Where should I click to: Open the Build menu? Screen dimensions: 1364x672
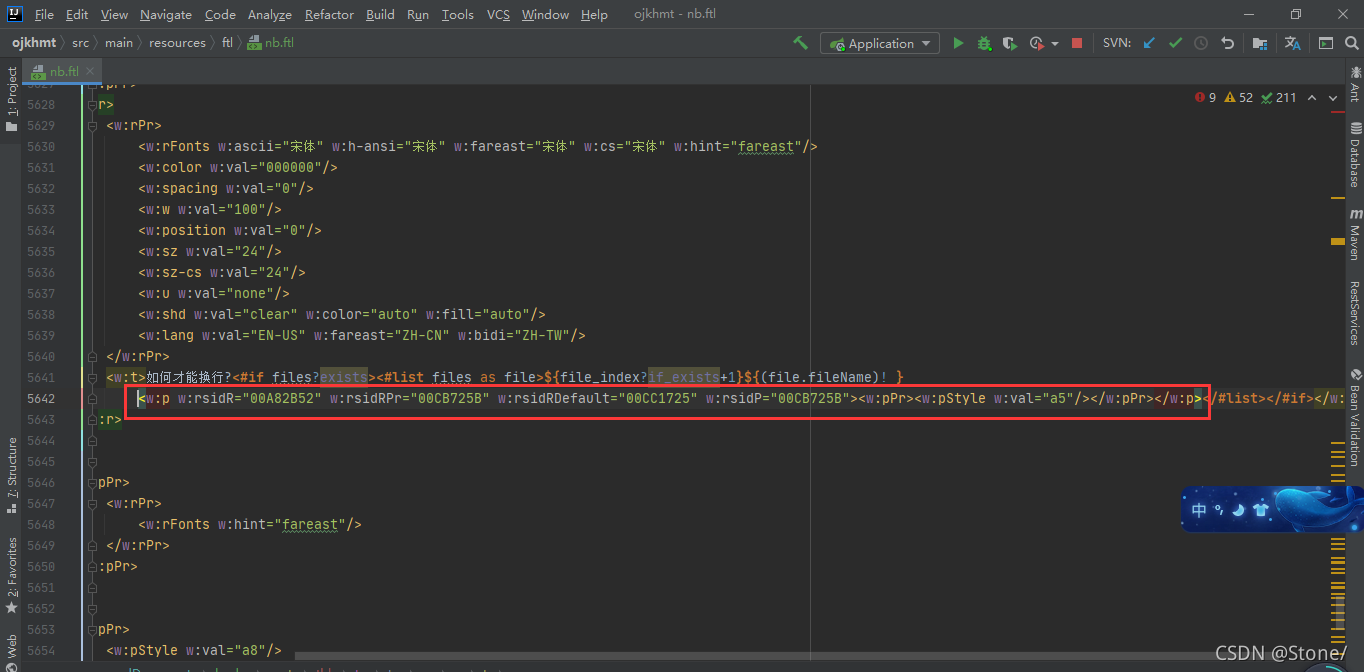click(380, 14)
